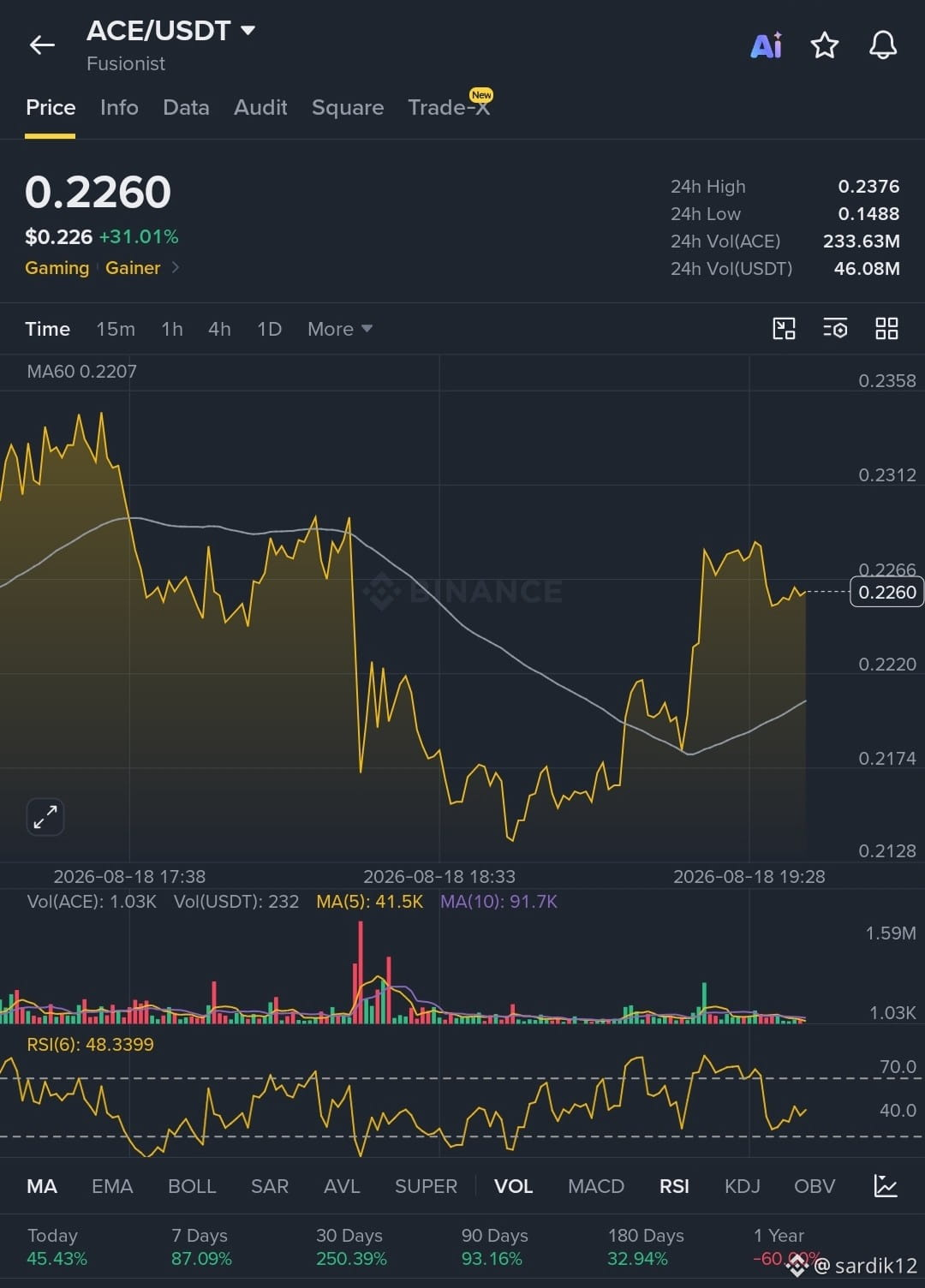Open the Gaming category tag
925x1288 pixels.
click(57, 268)
